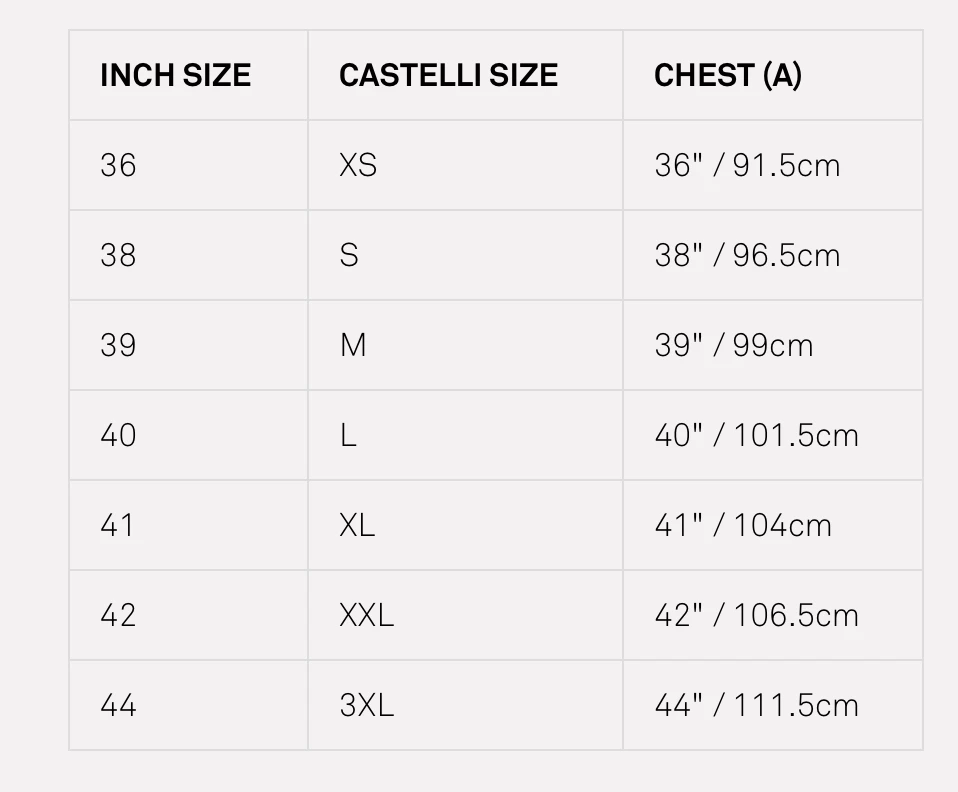Select the 3XL Castelli size cell
The width and height of the screenshot is (958, 792).
click(366, 705)
